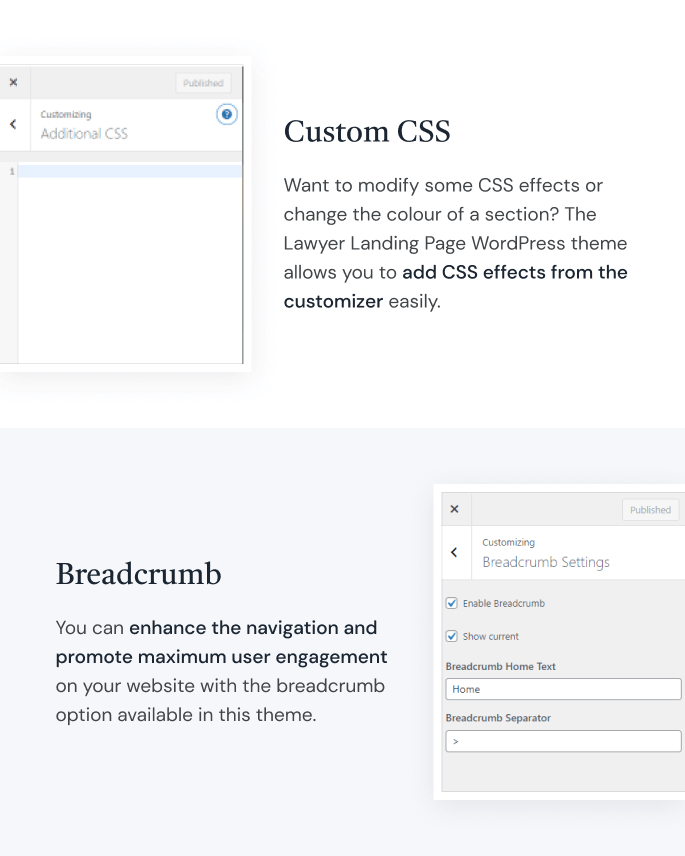Click the Breadcrumb Separator field
Screen dimensions: 685x856
pos(563,741)
